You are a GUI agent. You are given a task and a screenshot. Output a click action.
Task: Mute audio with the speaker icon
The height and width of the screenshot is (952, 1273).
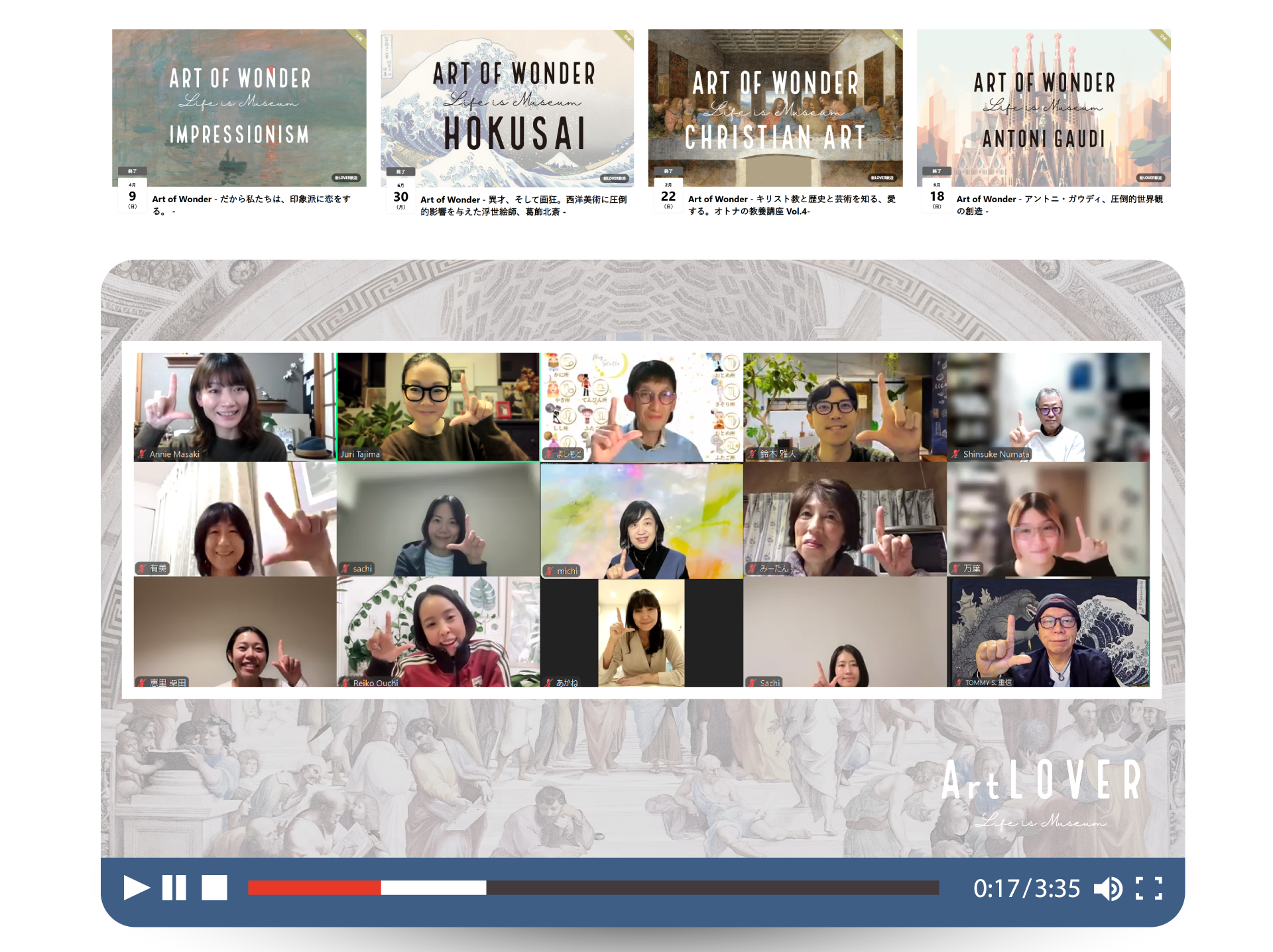(1107, 888)
